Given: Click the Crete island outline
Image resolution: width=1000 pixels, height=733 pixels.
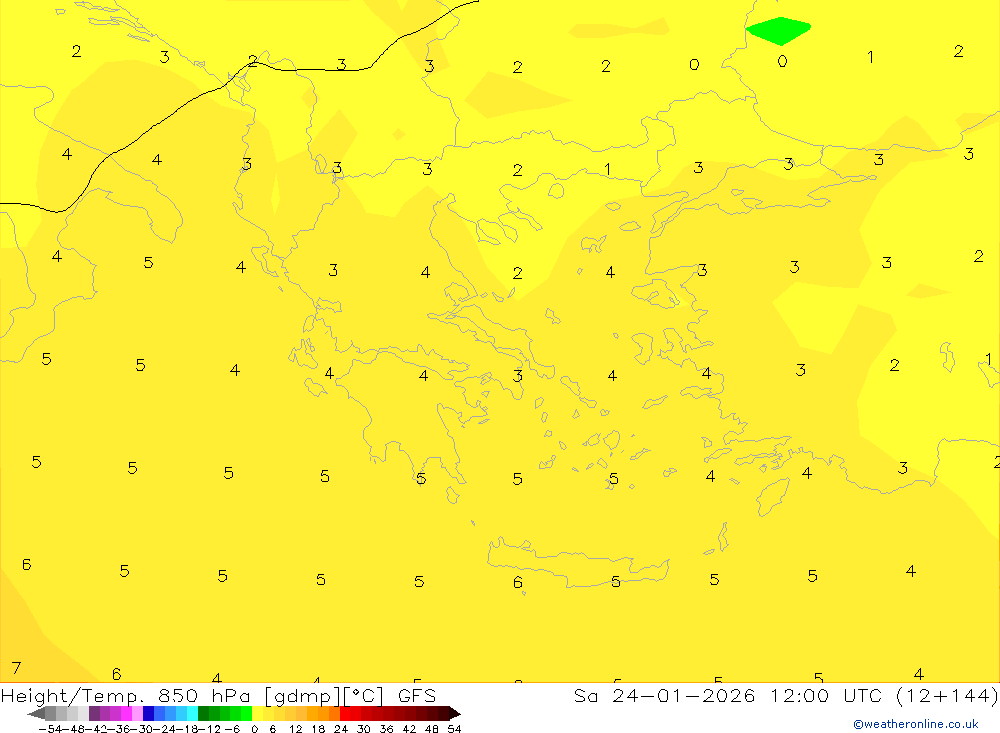Looking at the screenshot, I should 578,563.
